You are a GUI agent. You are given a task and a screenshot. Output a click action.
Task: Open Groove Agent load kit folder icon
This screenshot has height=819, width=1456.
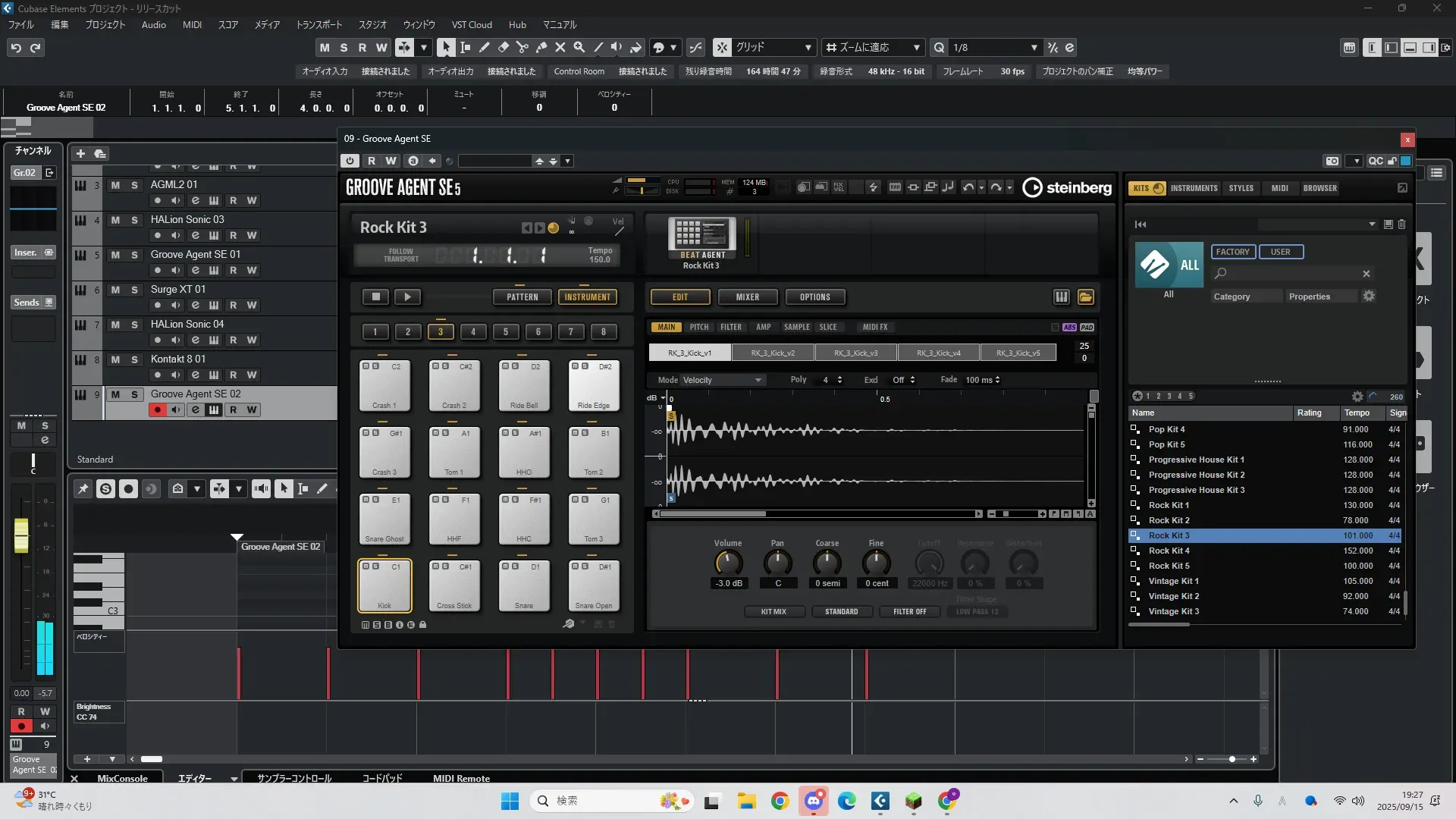[x=1085, y=297]
